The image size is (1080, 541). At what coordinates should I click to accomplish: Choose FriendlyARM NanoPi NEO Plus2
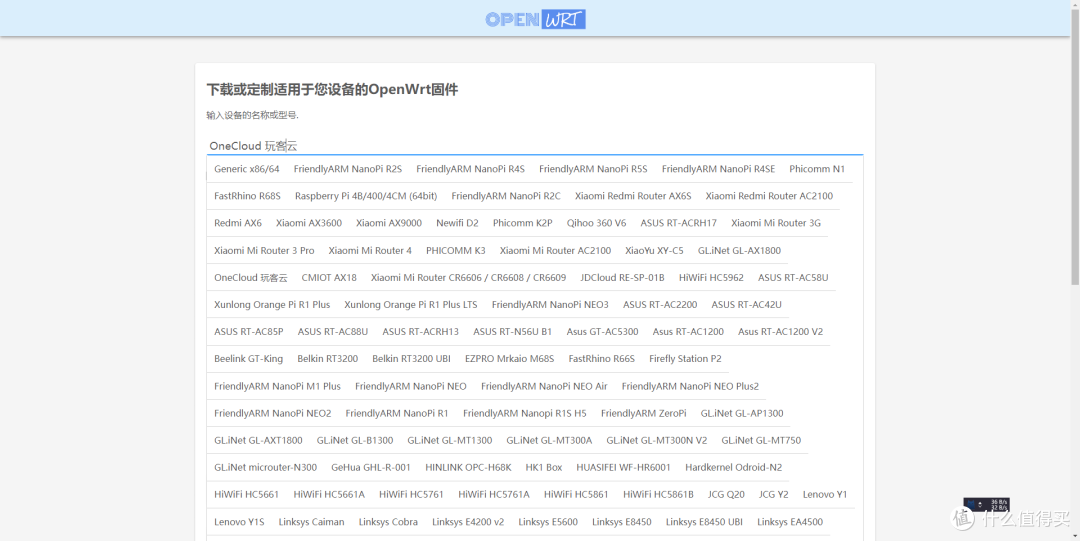689,386
